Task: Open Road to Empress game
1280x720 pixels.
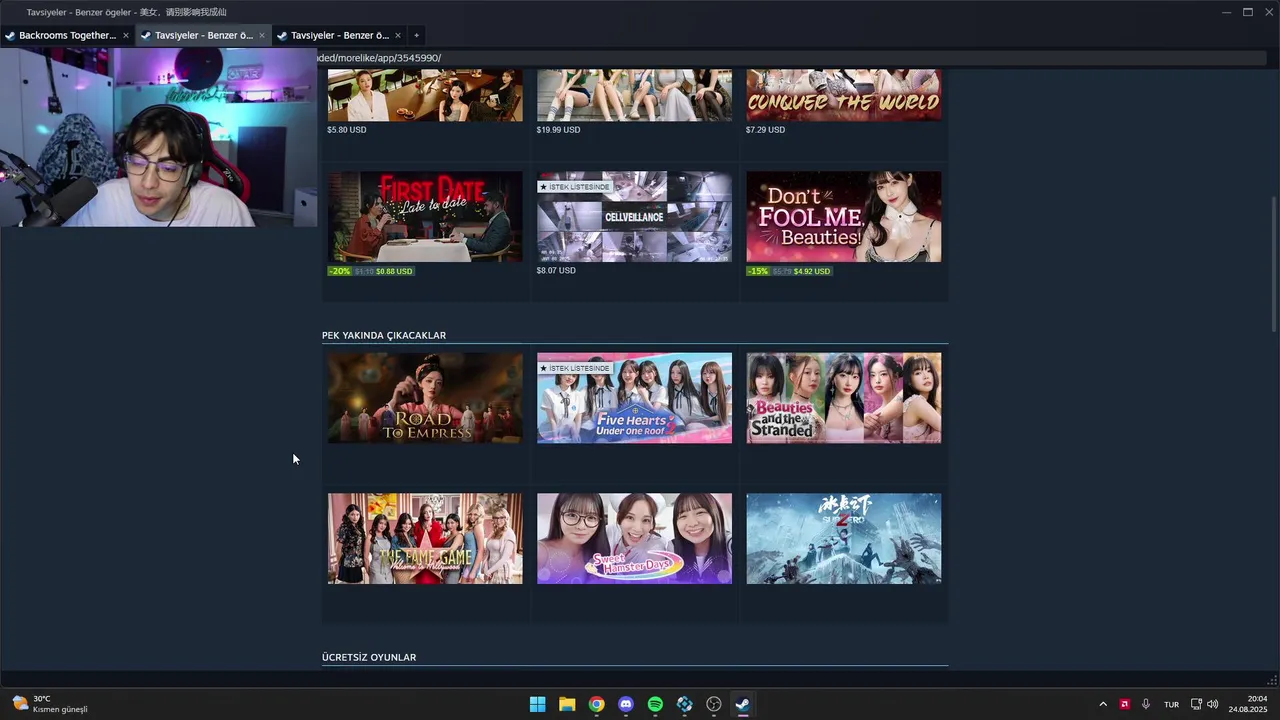Action: pos(425,398)
